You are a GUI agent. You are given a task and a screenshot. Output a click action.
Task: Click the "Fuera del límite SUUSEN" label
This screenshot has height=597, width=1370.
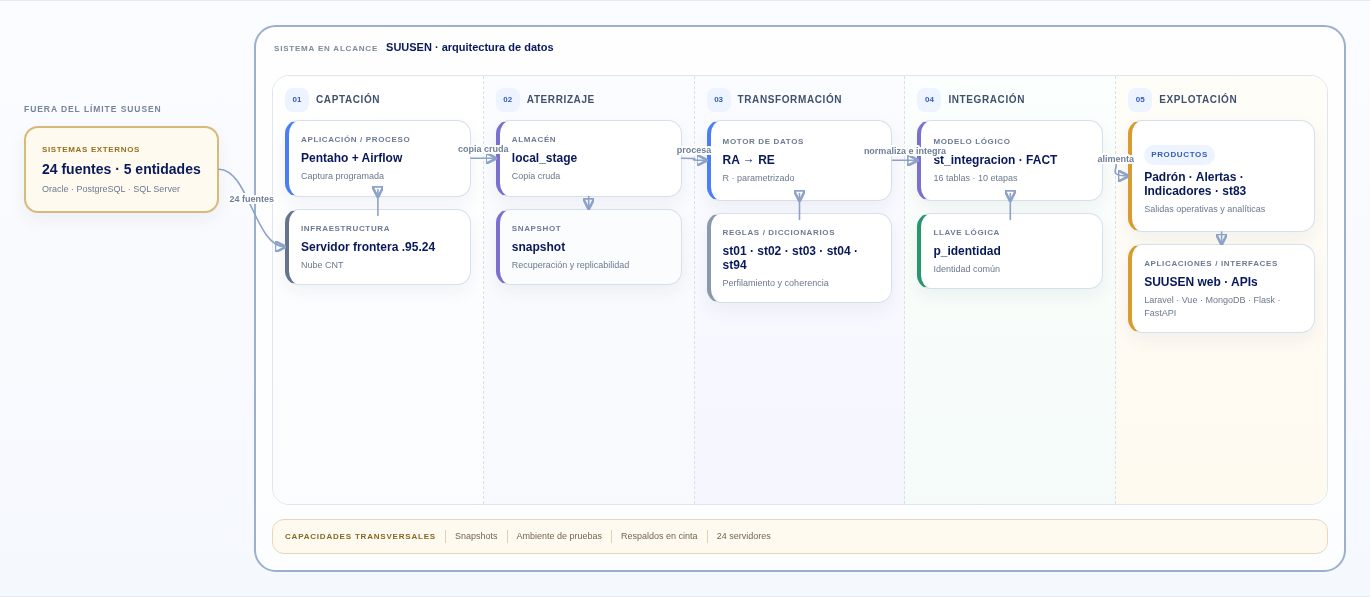93,109
